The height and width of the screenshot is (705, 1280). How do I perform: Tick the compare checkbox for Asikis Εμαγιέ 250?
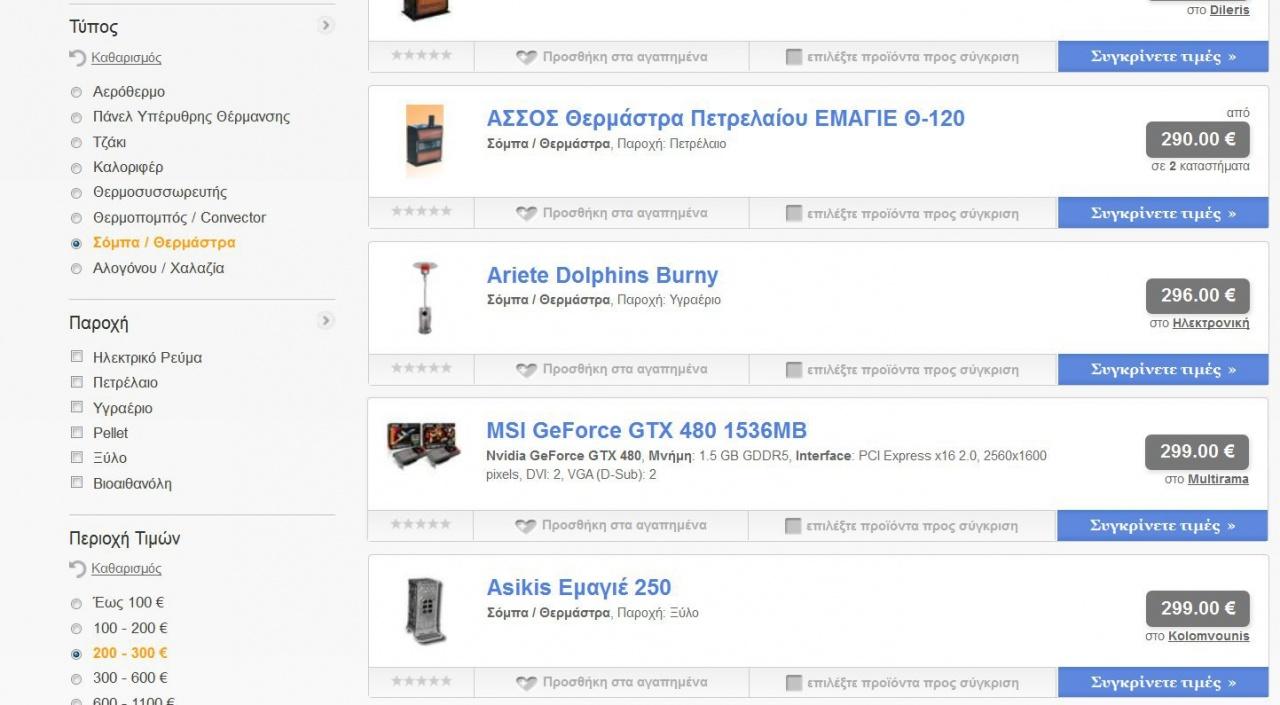(793, 683)
